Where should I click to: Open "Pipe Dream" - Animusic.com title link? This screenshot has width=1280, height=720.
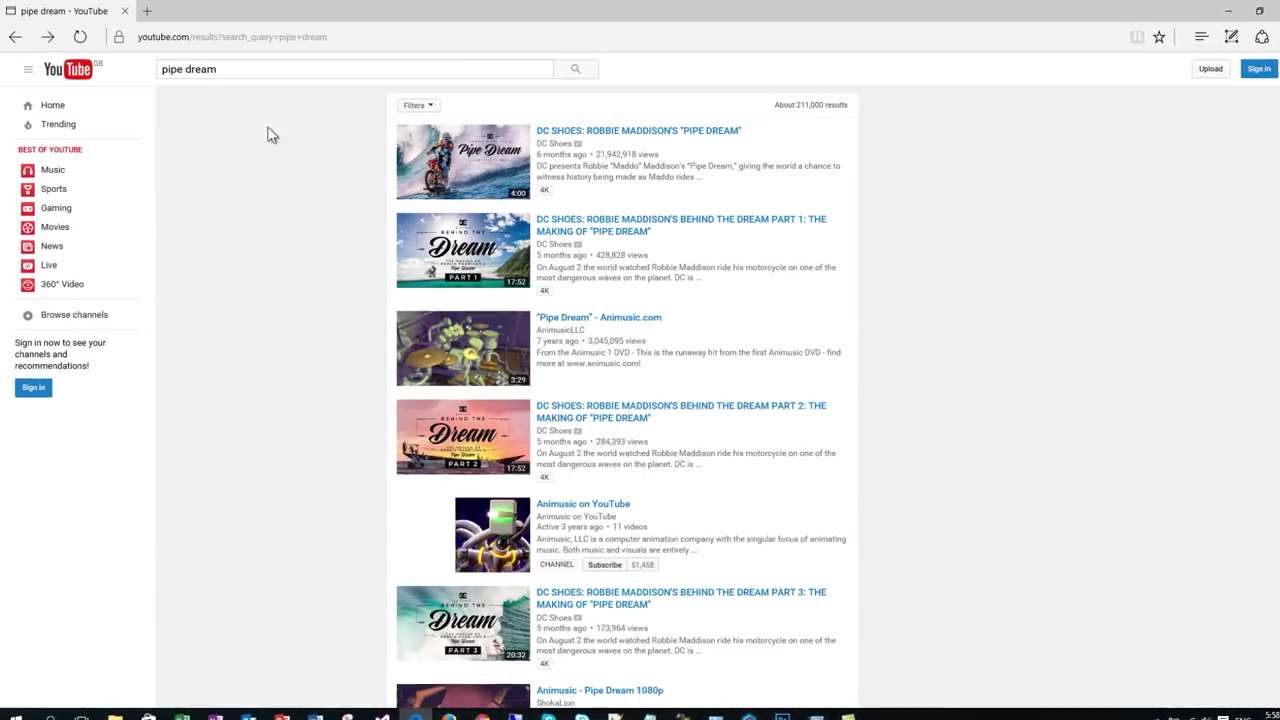click(598, 318)
